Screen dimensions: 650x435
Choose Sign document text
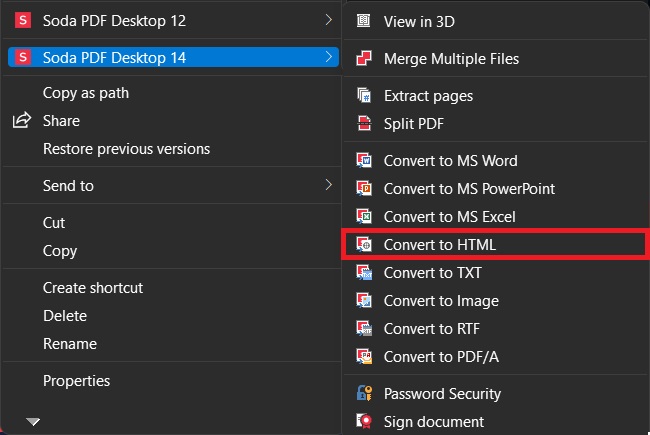click(x=434, y=421)
